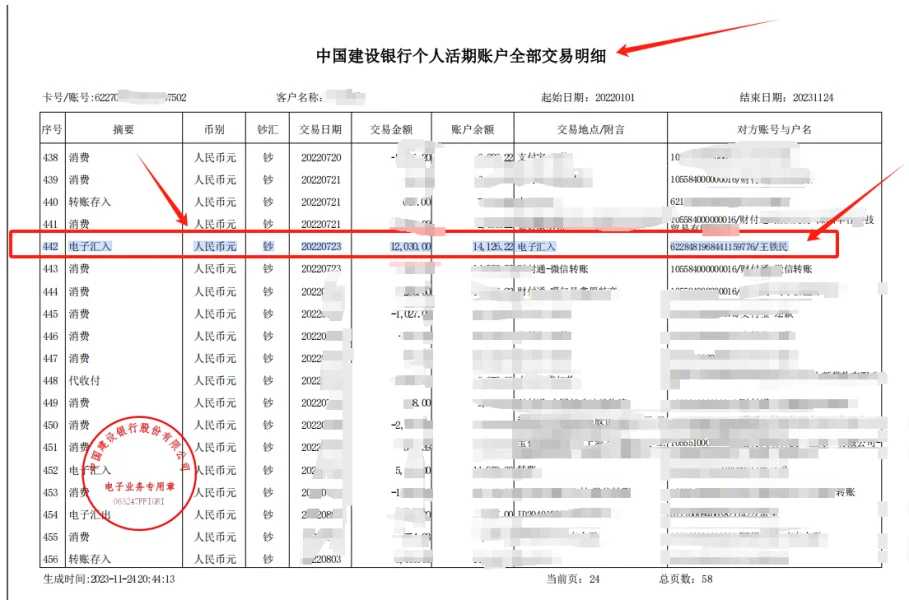Select 电子汇入 in row 442 摘要 column
Screen dimensions: 909x600
click(89, 246)
